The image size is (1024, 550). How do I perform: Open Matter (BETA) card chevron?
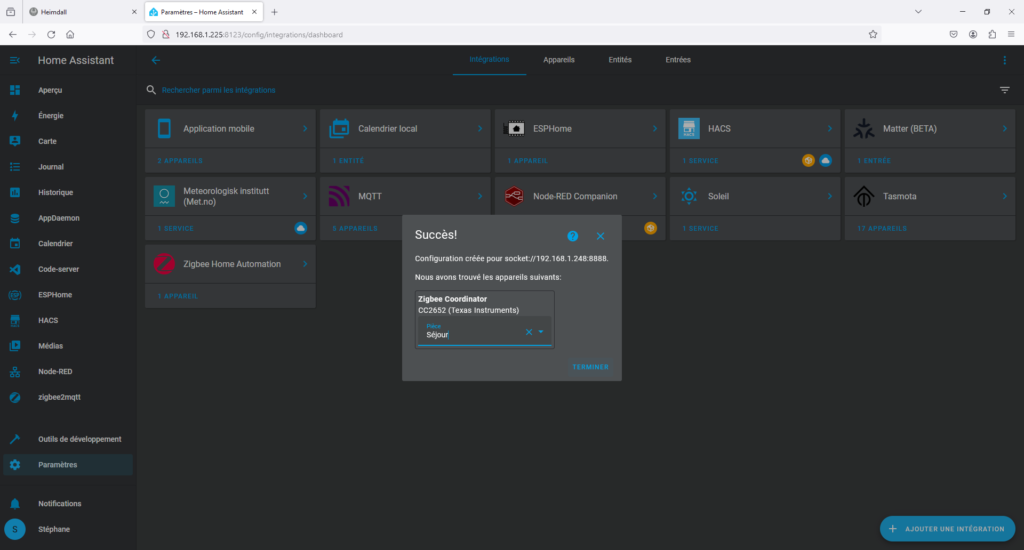pos(1005,129)
